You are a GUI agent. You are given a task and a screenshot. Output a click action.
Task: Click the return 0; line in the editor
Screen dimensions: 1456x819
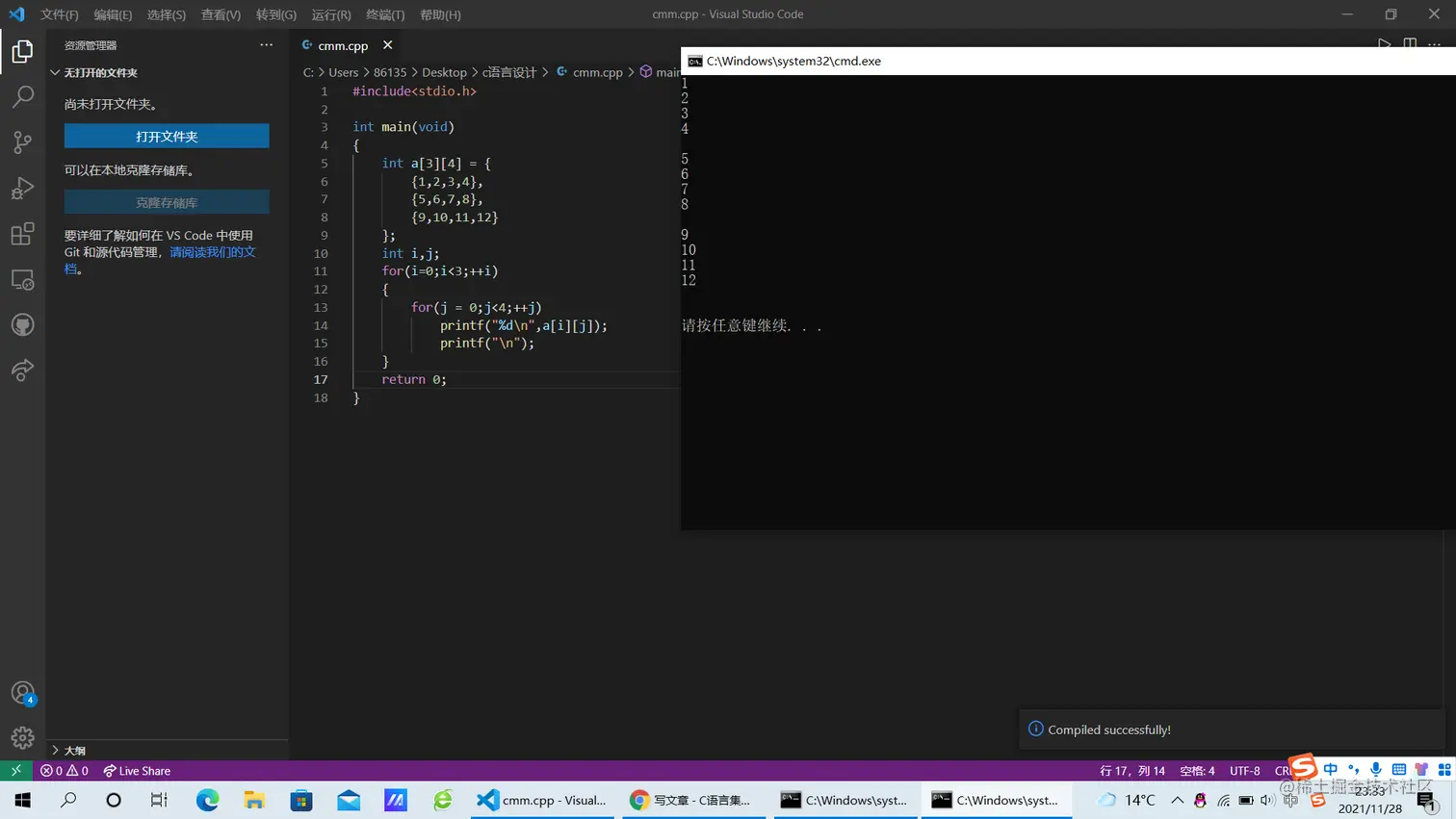click(414, 379)
